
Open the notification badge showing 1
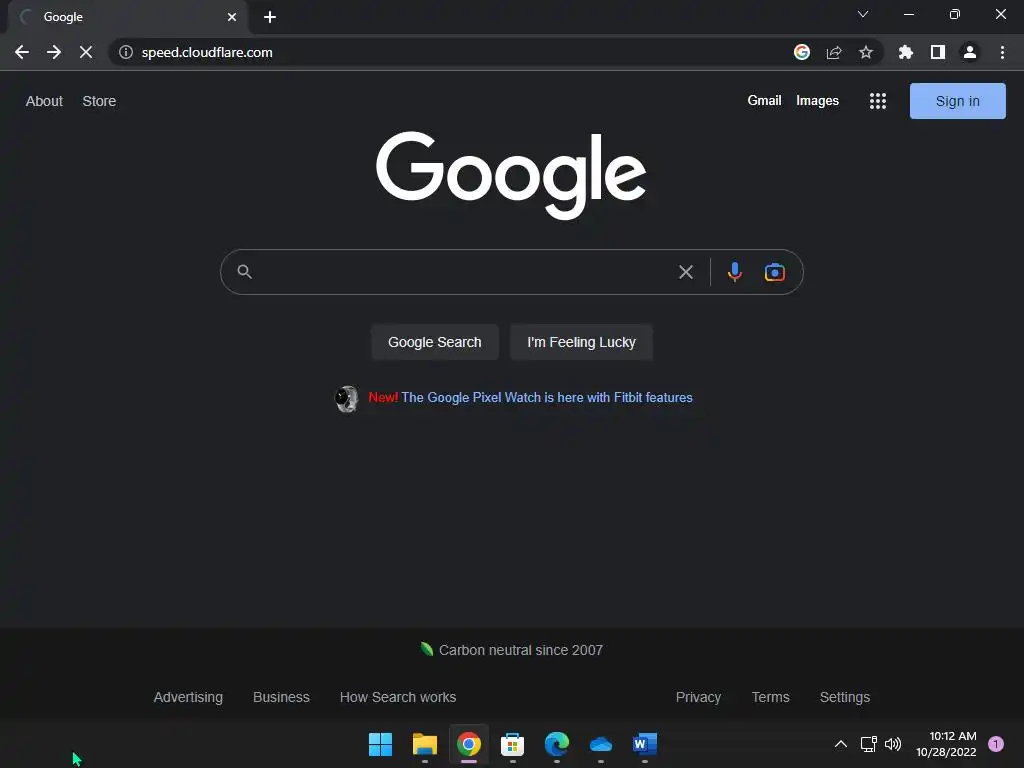pyautogui.click(x=996, y=744)
